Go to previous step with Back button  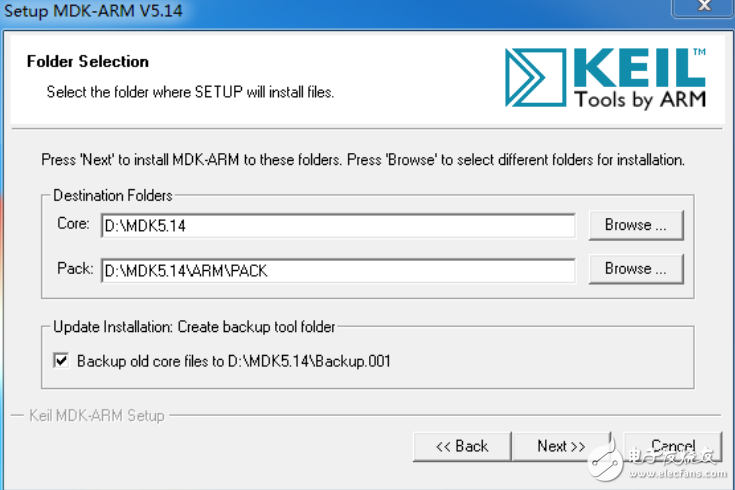tap(462, 446)
